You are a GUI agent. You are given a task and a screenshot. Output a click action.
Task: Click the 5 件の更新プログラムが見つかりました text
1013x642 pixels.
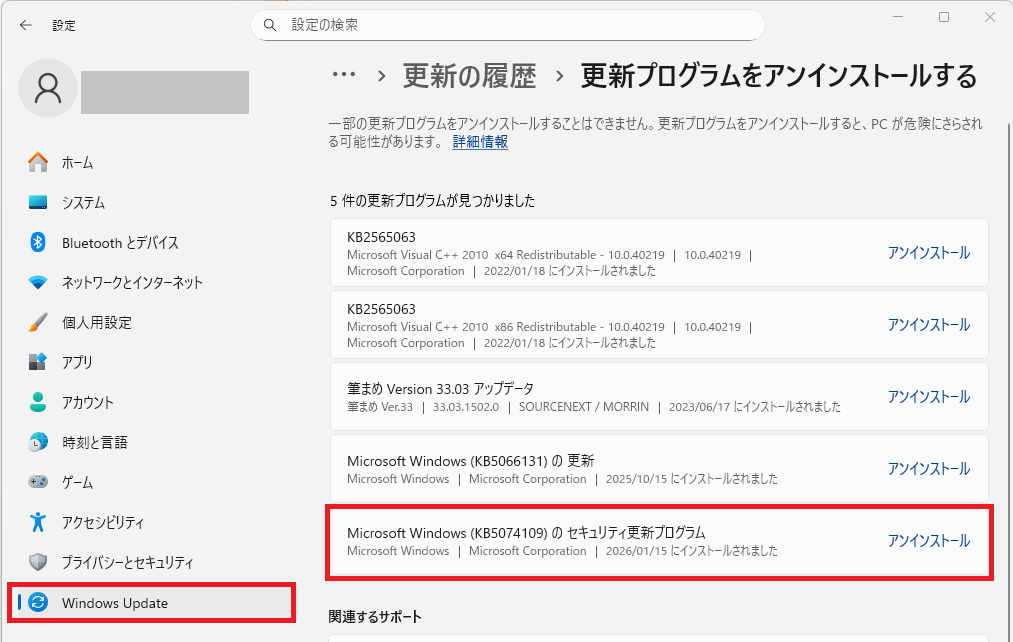432,201
